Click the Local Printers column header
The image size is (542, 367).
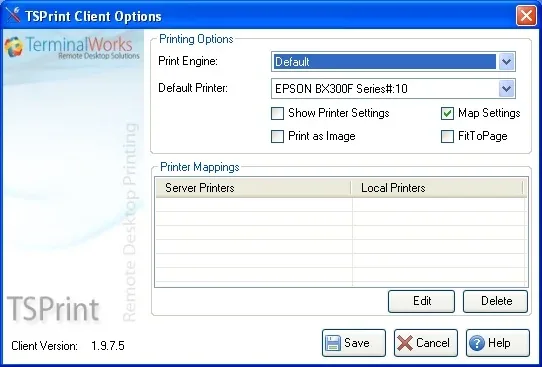pyautogui.click(x=438, y=188)
